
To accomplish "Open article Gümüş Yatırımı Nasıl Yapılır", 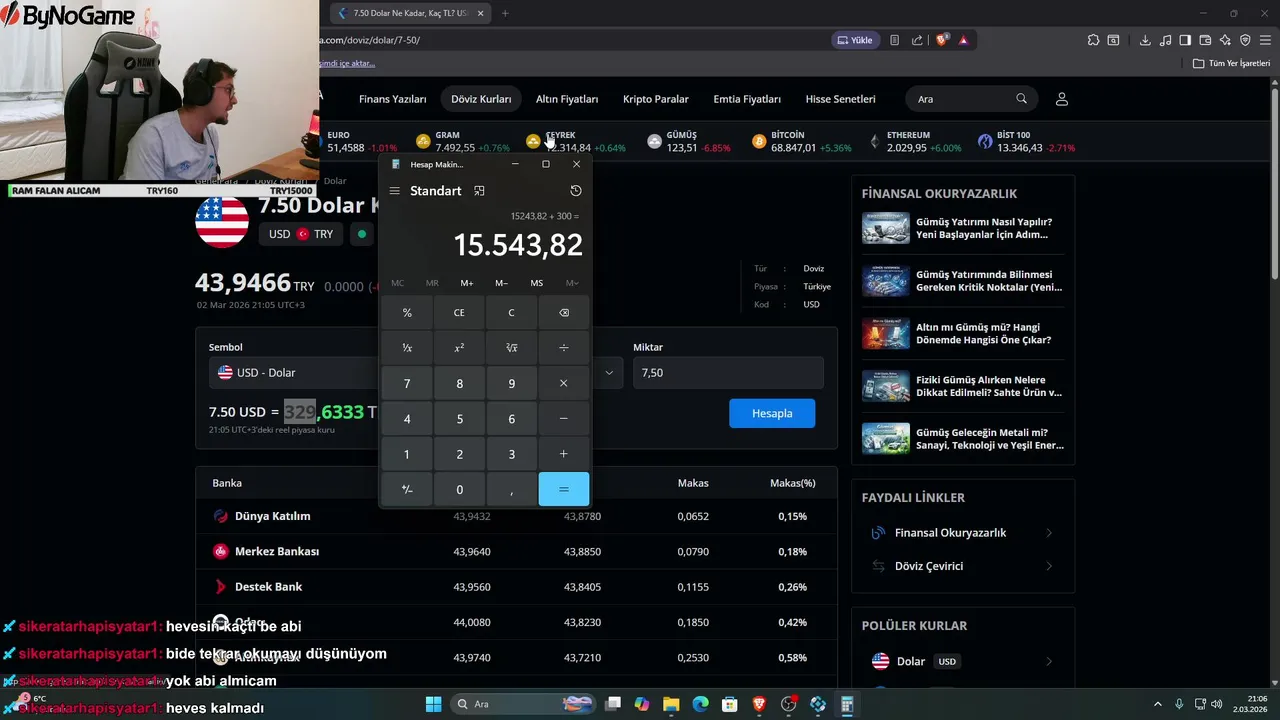I will pos(962,228).
